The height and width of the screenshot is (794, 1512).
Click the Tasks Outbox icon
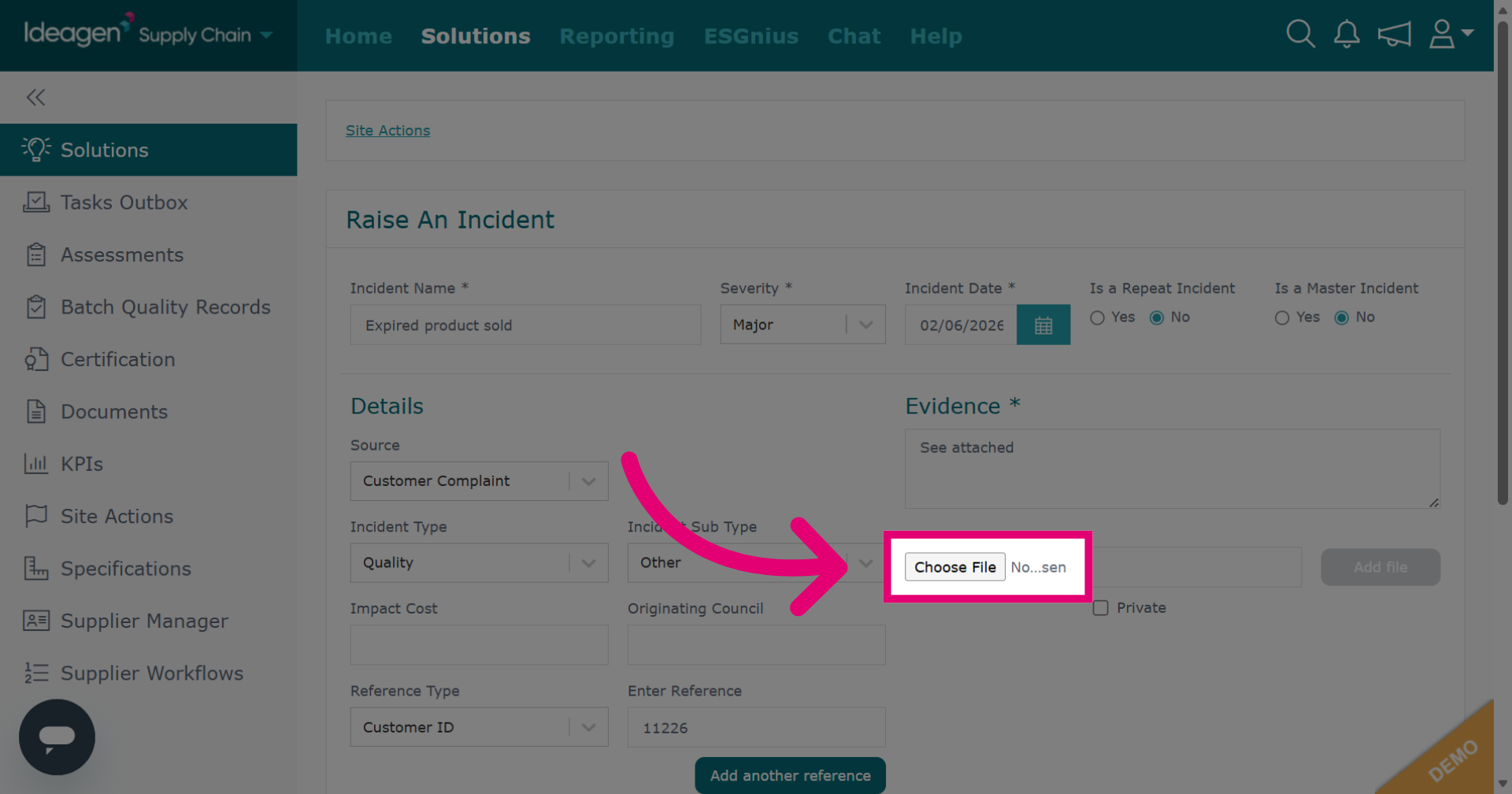point(36,202)
